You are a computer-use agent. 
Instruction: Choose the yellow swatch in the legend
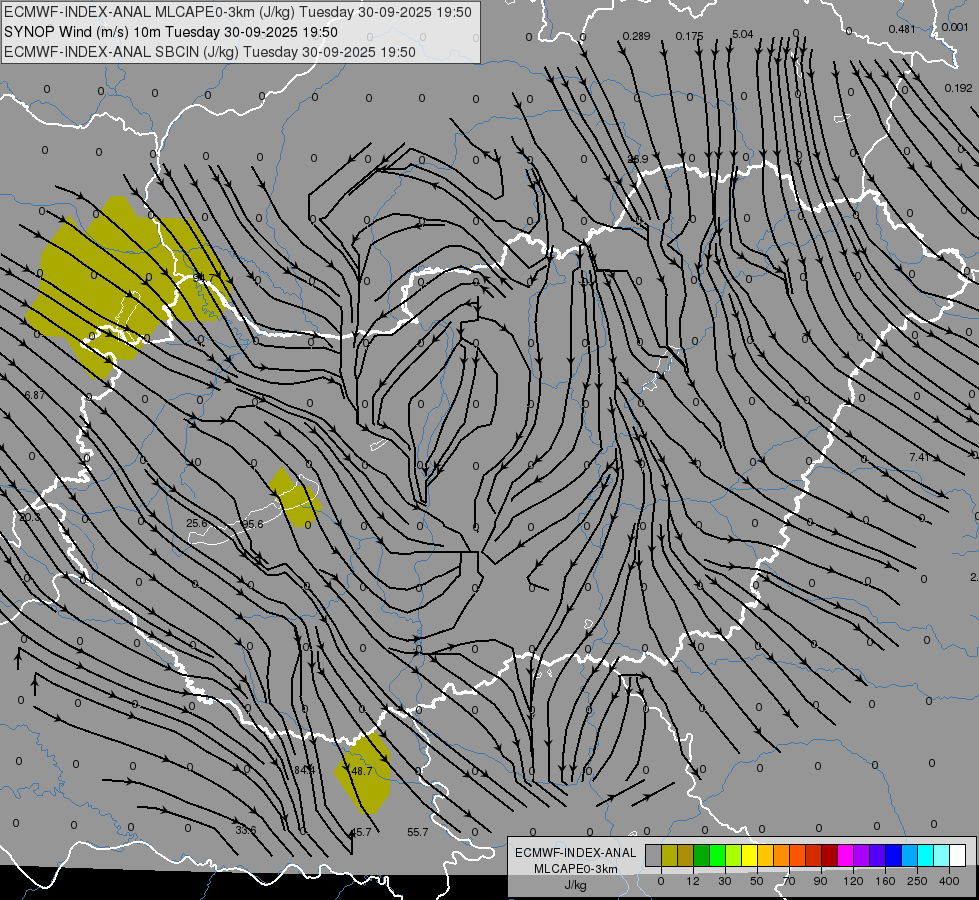(x=749, y=855)
